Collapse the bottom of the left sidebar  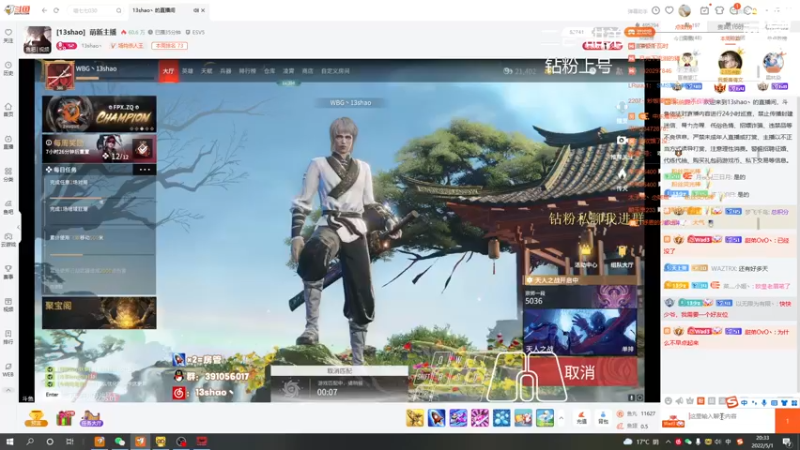8,390
